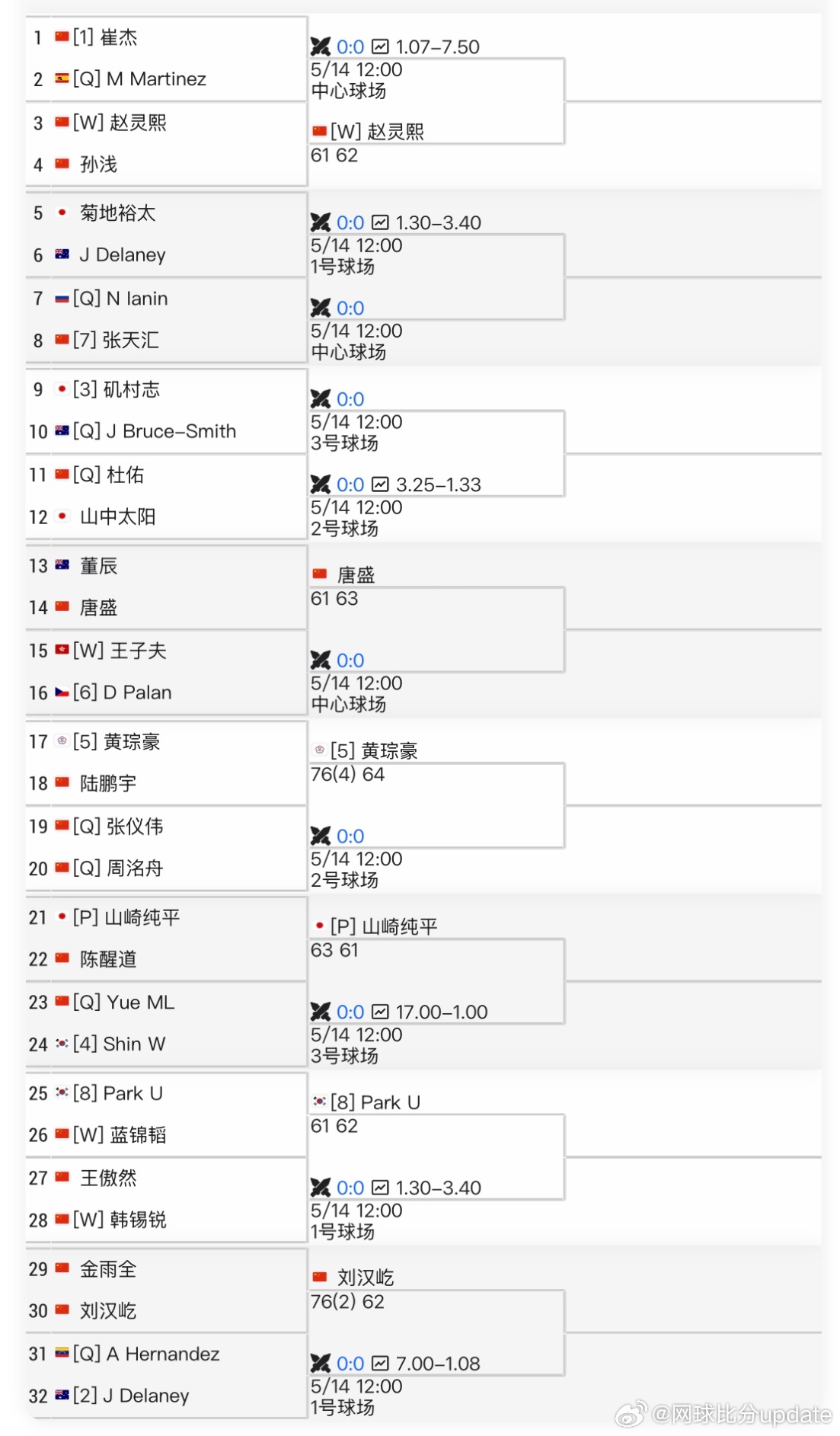Click the Weibo logo in the watermark
The width and height of the screenshot is (840, 1436).
(631, 1414)
